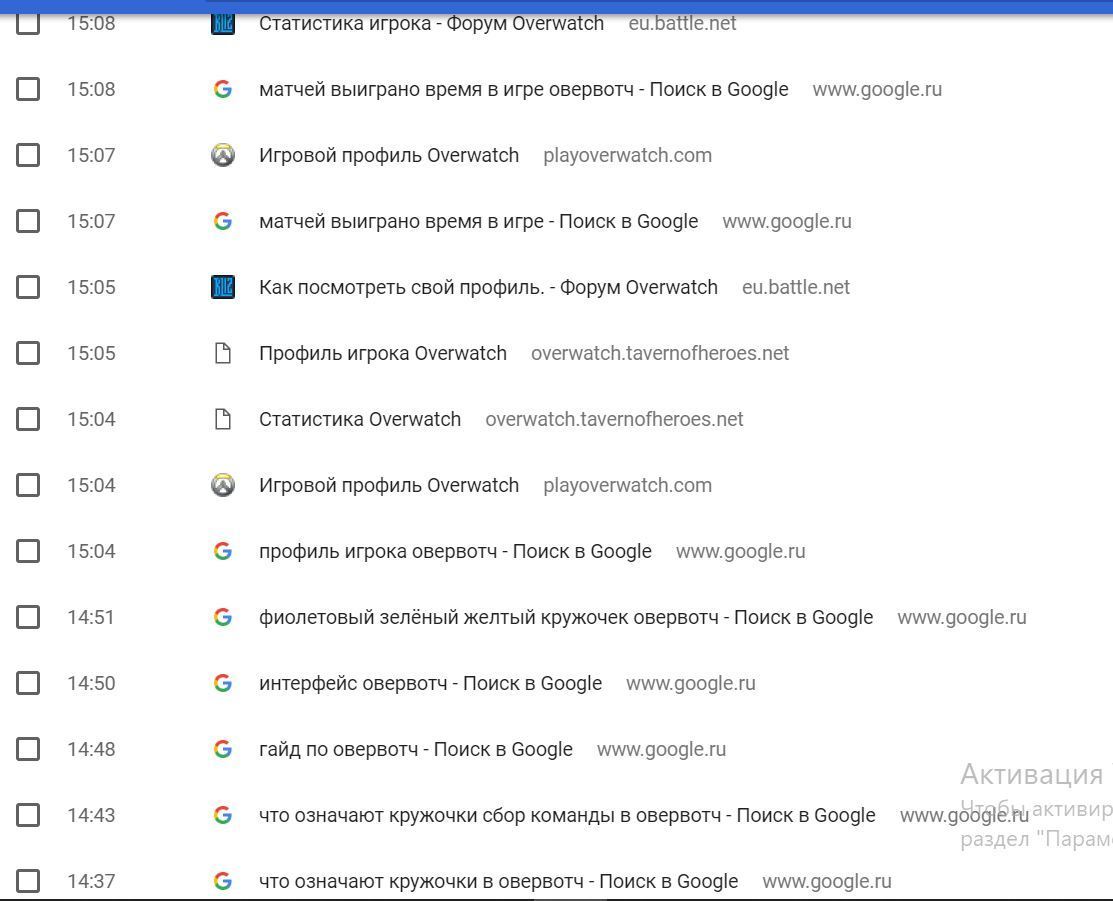Click Overwatch logo icon on the 15:07 entry
This screenshot has height=901, width=1113.
click(x=223, y=155)
